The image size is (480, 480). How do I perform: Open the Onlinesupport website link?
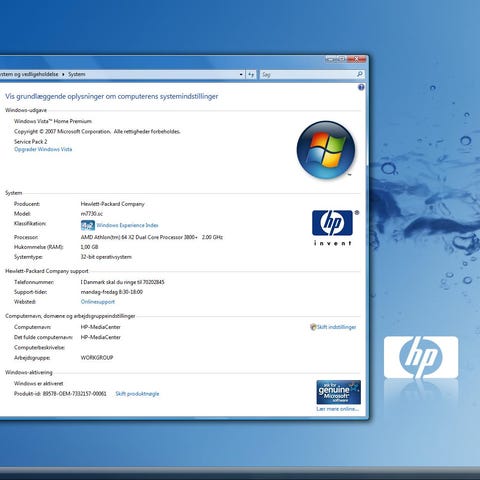[98, 302]
